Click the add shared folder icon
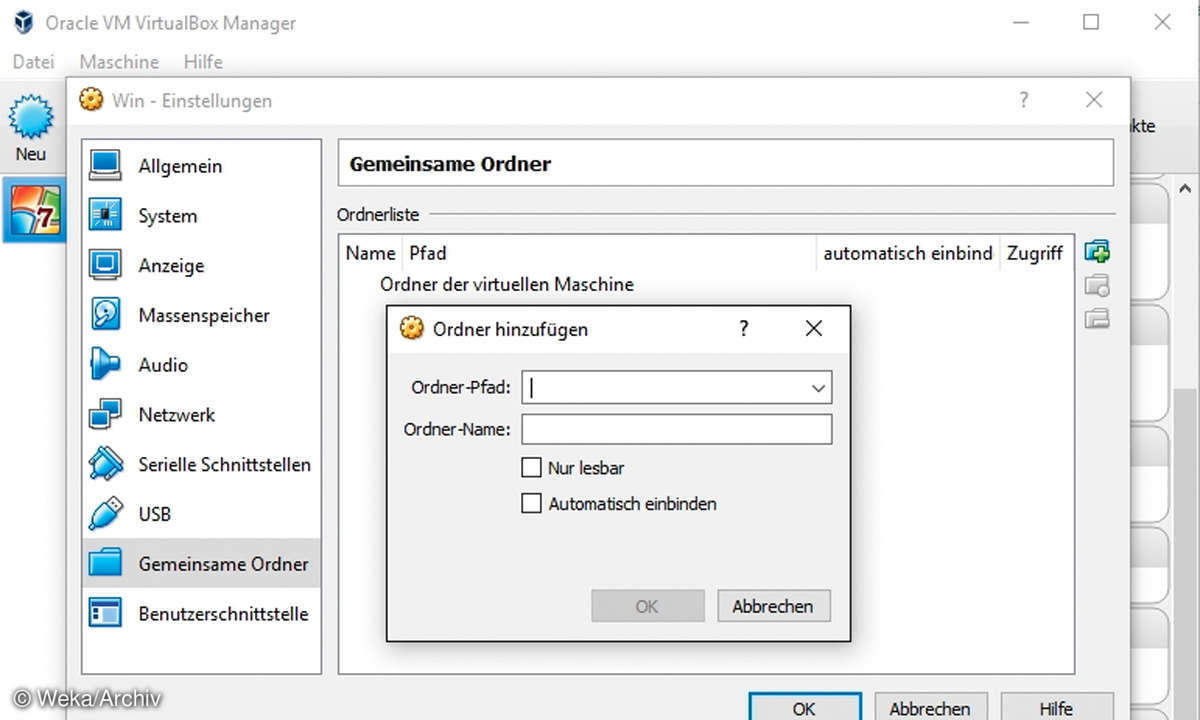Image resolution: width=1200 pixels, height=720 pixels. [x=1097, y=252]
